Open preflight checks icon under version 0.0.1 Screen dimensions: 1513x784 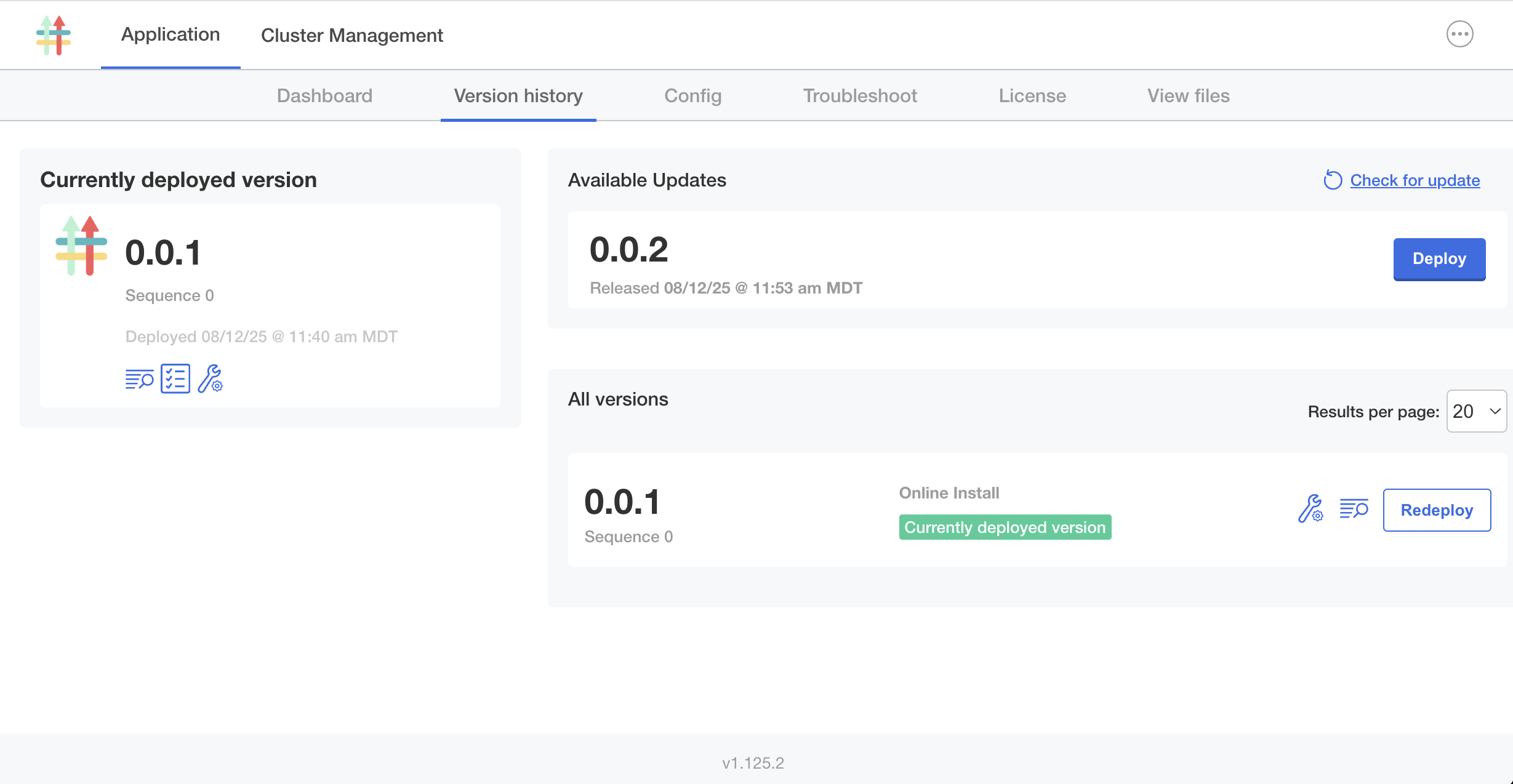(175, 378)
